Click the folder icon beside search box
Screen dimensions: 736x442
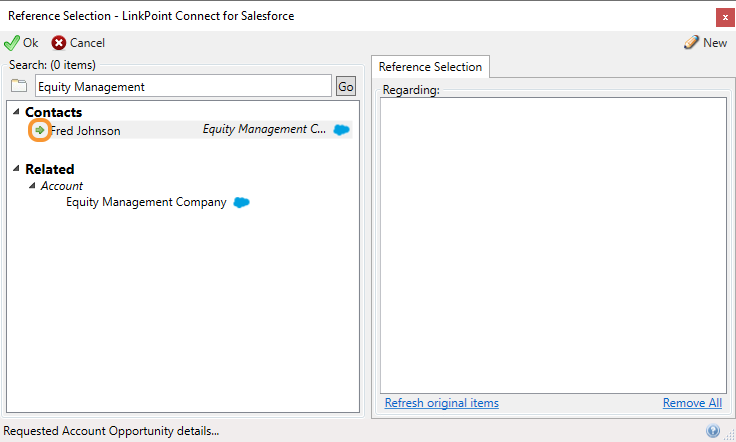click(x=19, y=86)
